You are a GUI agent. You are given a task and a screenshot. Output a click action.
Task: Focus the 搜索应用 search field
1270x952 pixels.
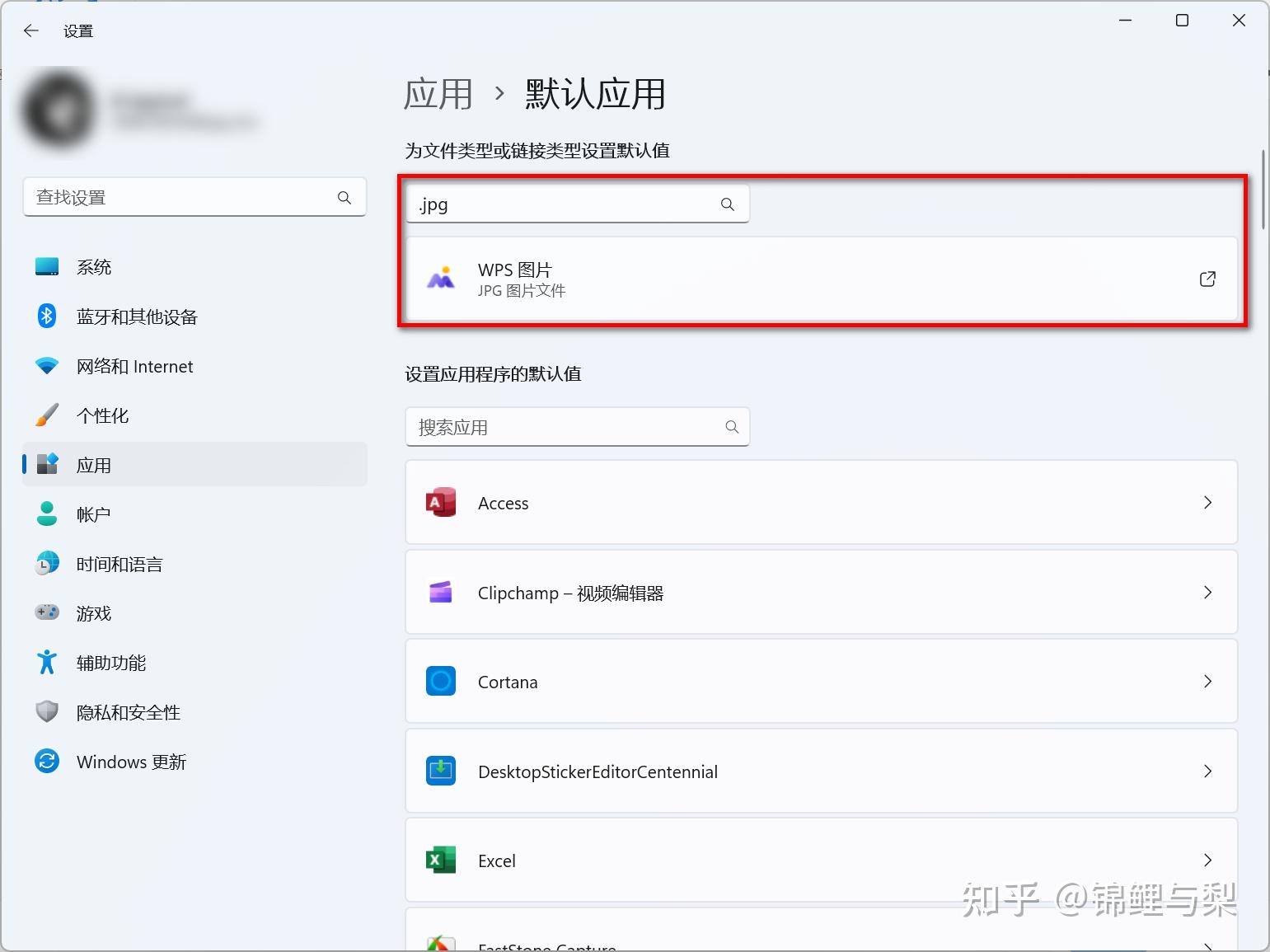click(x=578, y=427)
